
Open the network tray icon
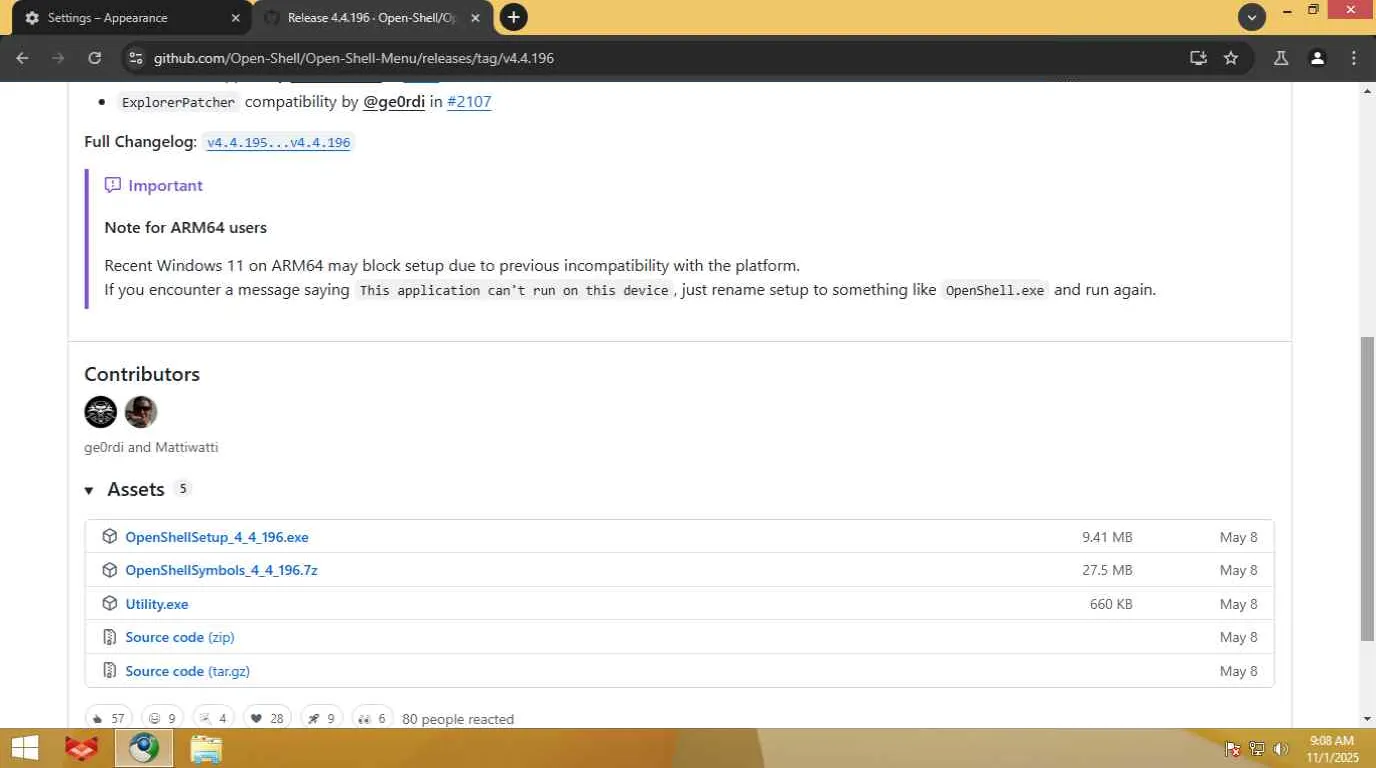click(x=1257, y=749)
